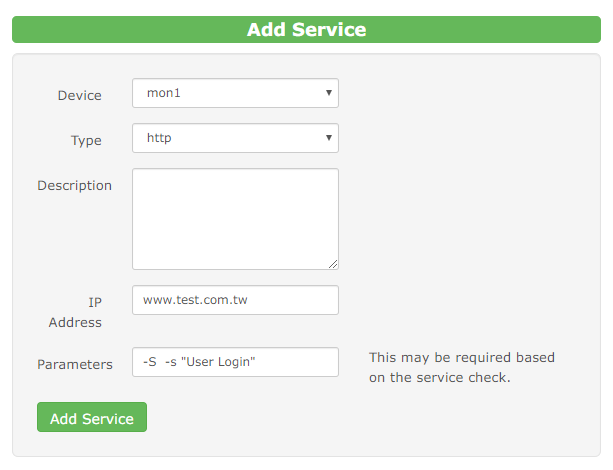Click the arrow on the Type select
Image resolution: width=613 pixels, height=470 pixels.
click(x=329, y=138)
